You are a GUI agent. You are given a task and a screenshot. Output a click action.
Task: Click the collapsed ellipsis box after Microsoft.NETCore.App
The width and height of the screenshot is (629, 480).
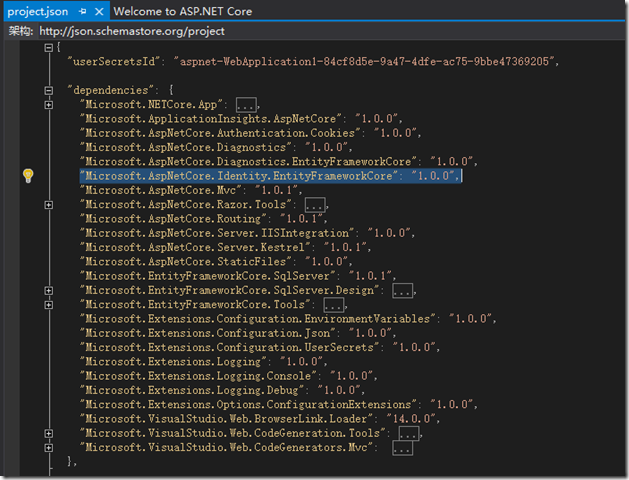pyautogui.click(x=246, y=105)
